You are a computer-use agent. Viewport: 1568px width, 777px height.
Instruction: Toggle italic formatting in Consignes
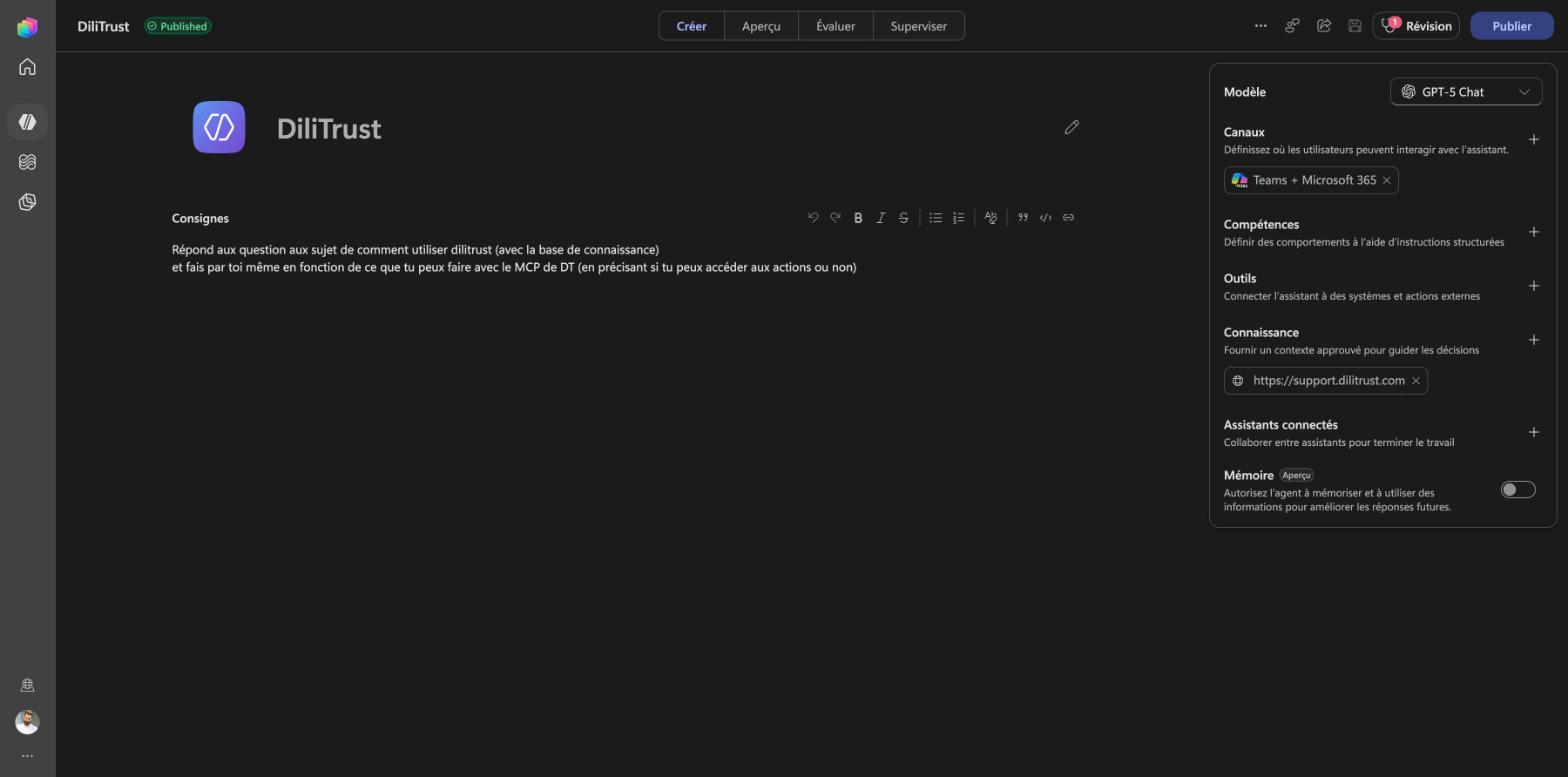(881, 217)
